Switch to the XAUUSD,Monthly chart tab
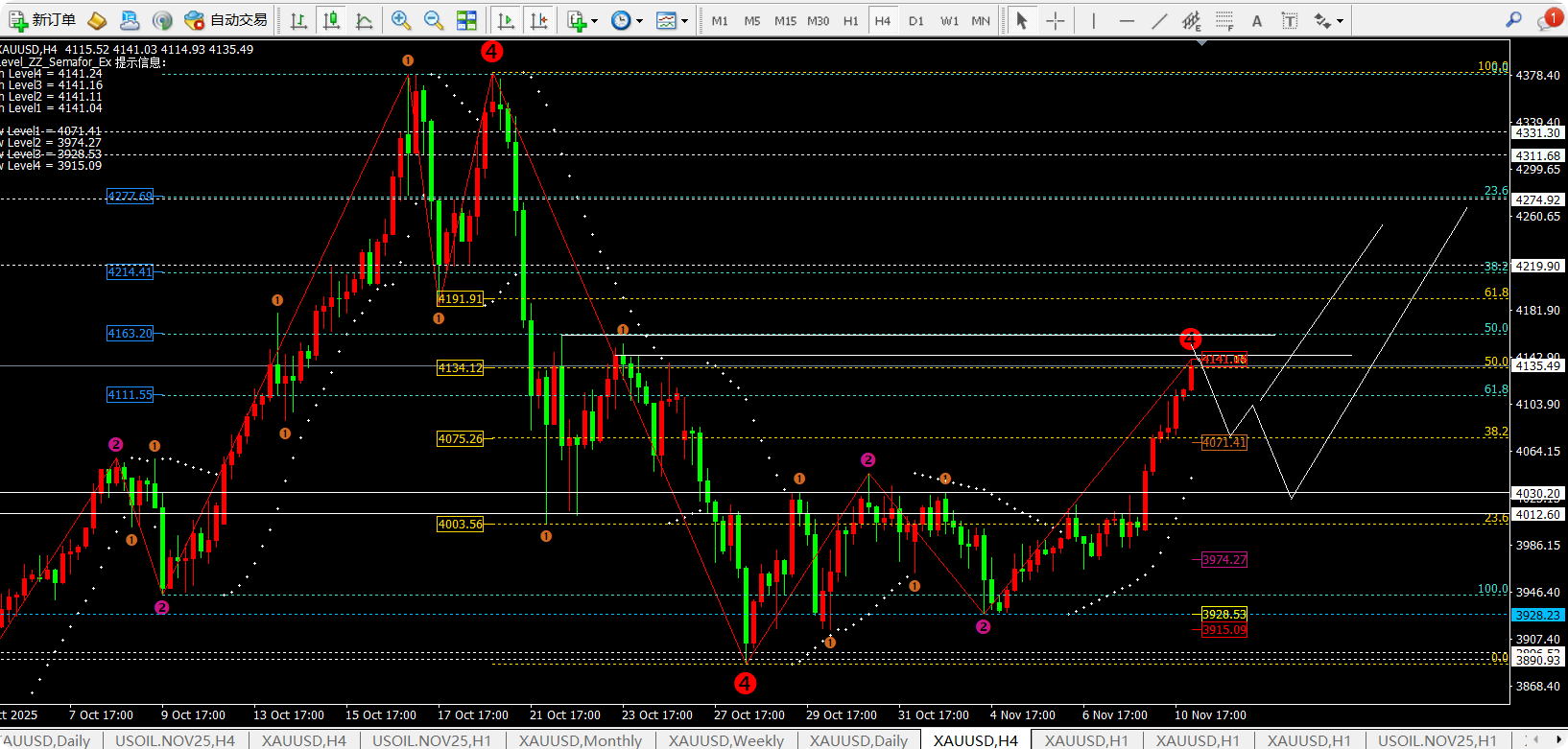This screenshot has height=749, width=1568. pyautogui.click(x=580, y=740)
